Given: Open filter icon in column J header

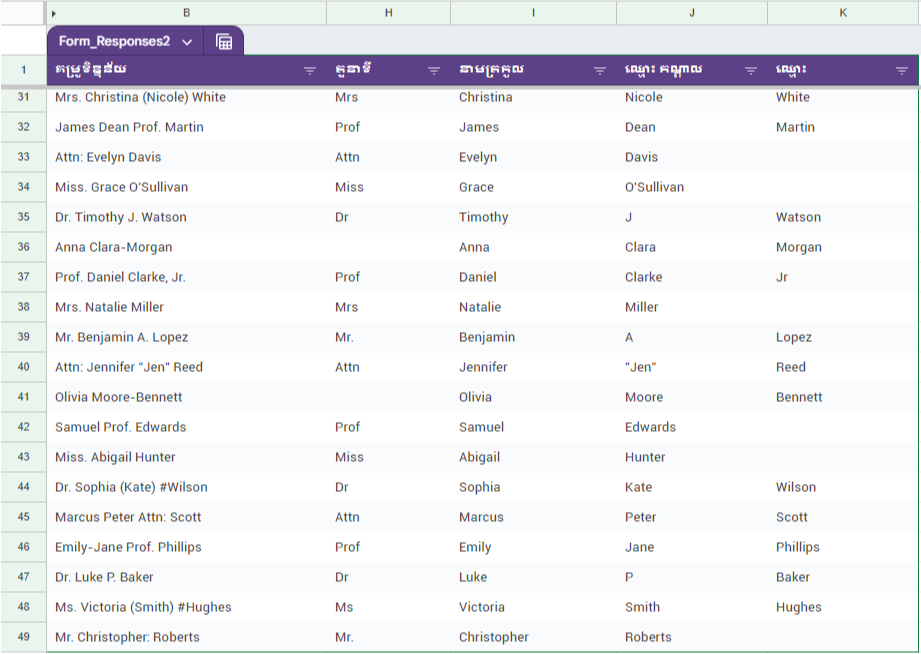Looking at the screenshot, I should [x=751, y=70].
